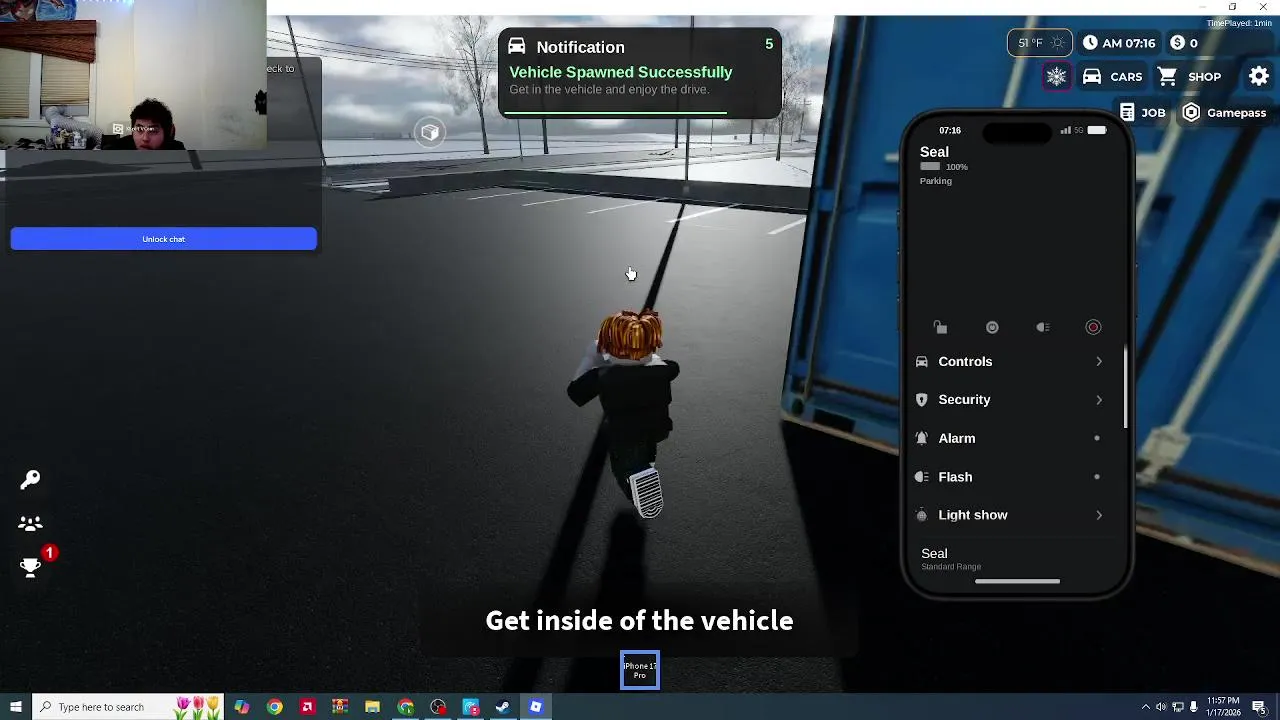Click the key icon on left side

coord(30,480)
